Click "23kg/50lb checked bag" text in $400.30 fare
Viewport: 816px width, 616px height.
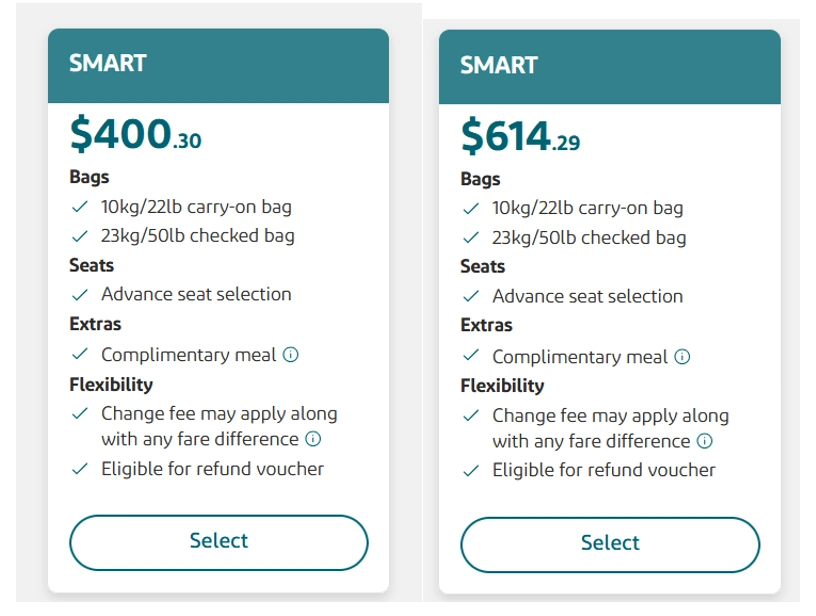197,236
